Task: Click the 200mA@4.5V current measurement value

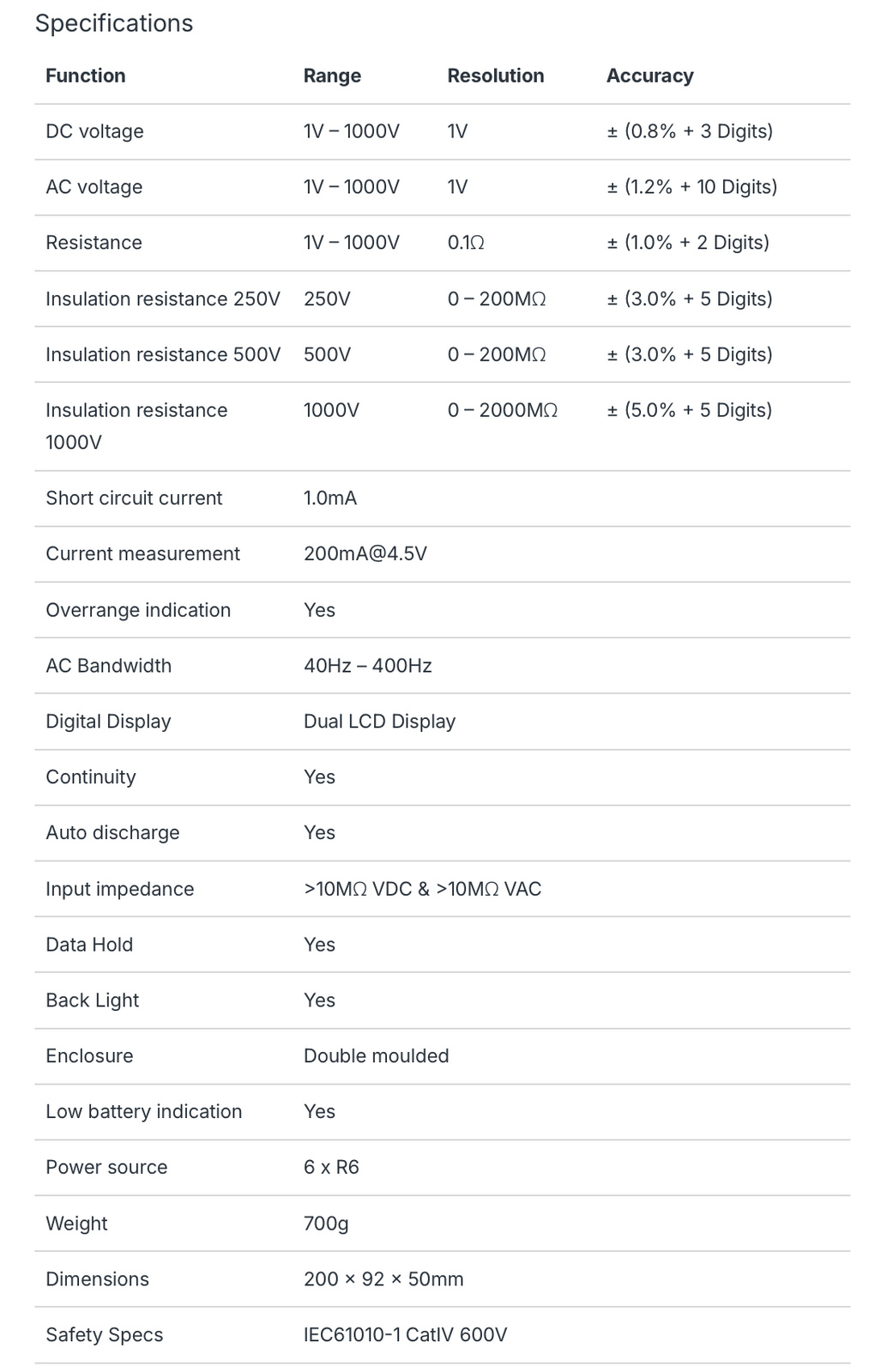Action: click(x=365, y=554)
